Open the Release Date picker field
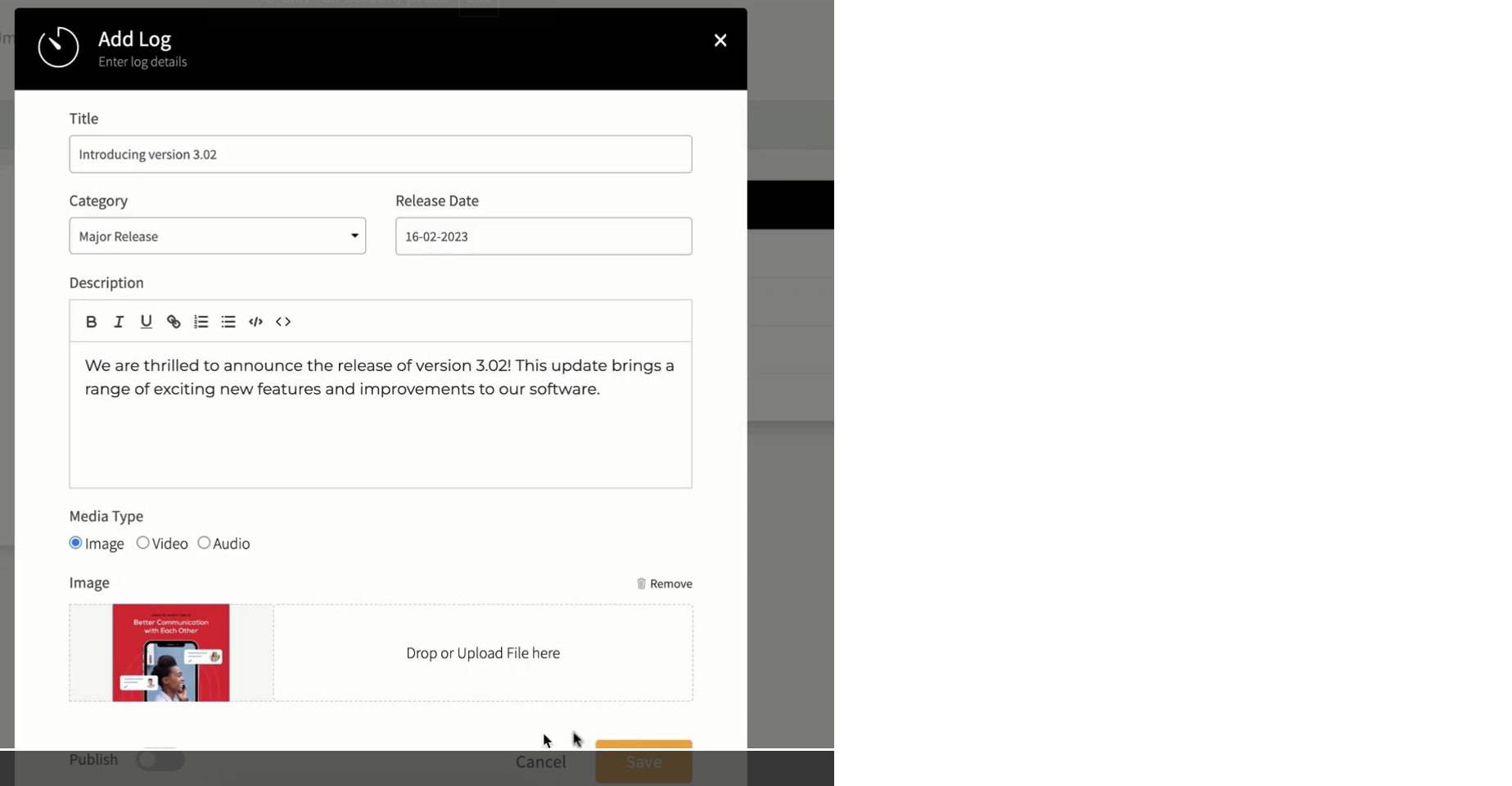The image size is (1512, 786). pos(544,237)
